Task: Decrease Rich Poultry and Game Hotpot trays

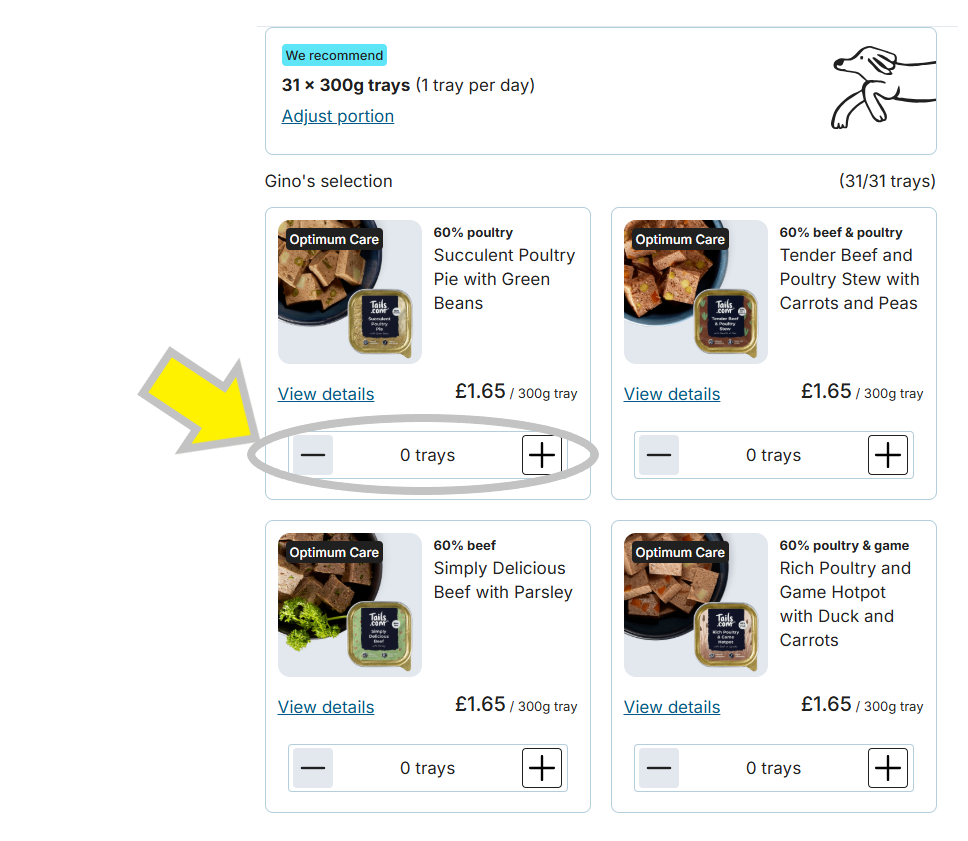Action: (x=659, y=768)
